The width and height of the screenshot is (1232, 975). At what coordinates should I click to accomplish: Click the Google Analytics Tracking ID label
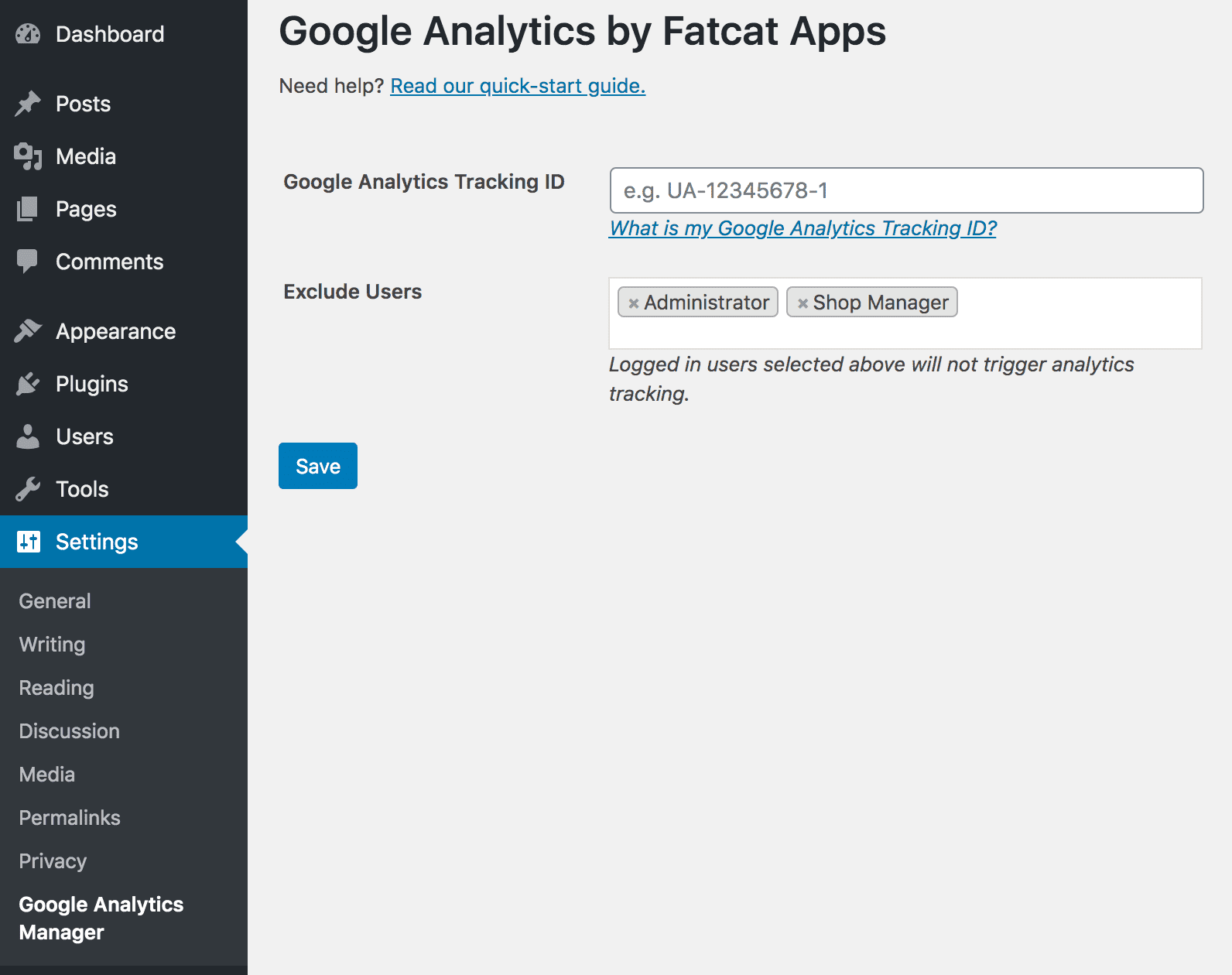click(424, 182)
